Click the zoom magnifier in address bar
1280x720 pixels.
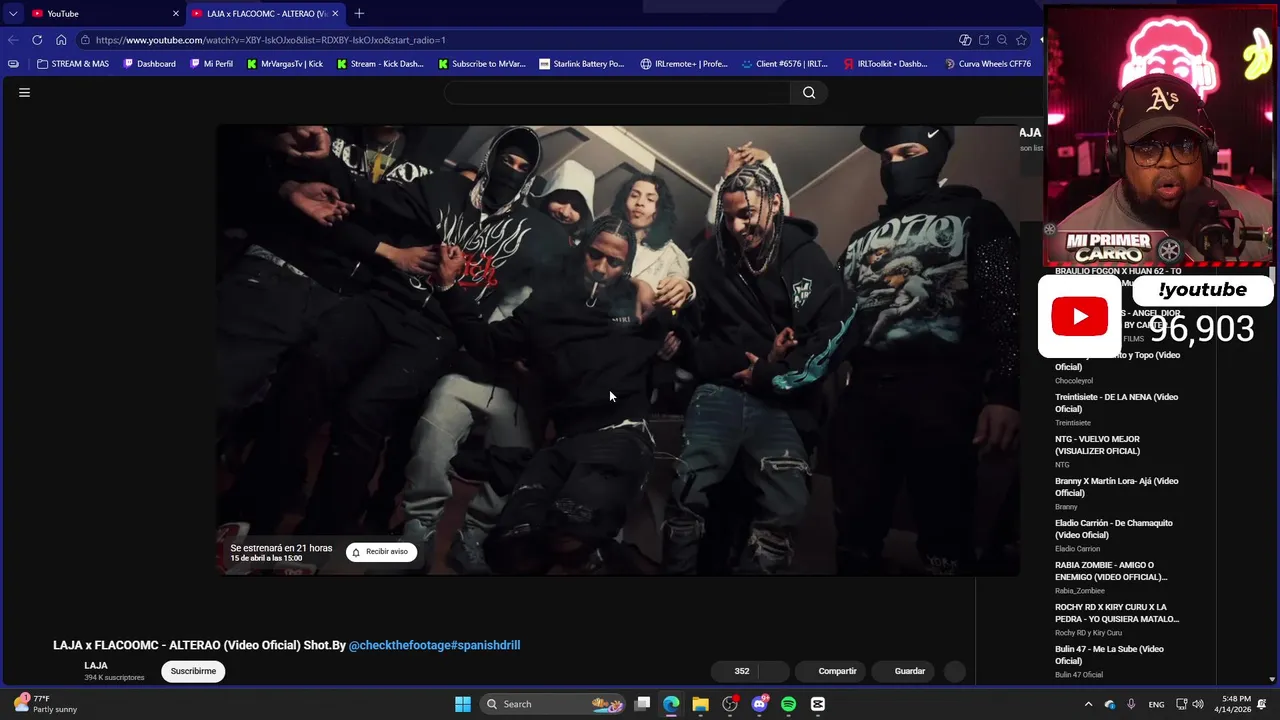[x=1002, y=40]
